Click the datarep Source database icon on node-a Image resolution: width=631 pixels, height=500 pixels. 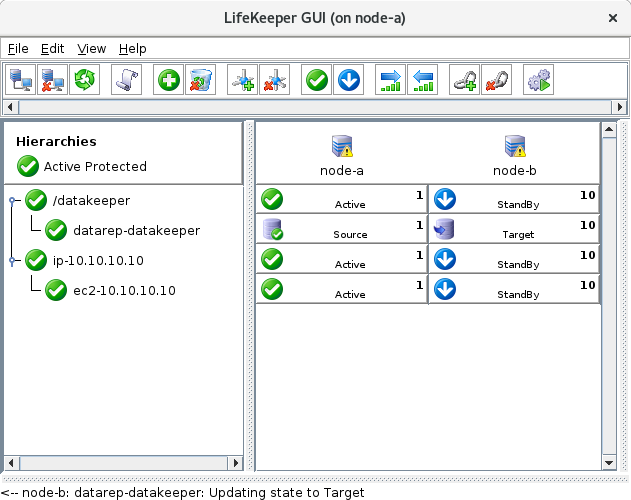click(272, 229)
